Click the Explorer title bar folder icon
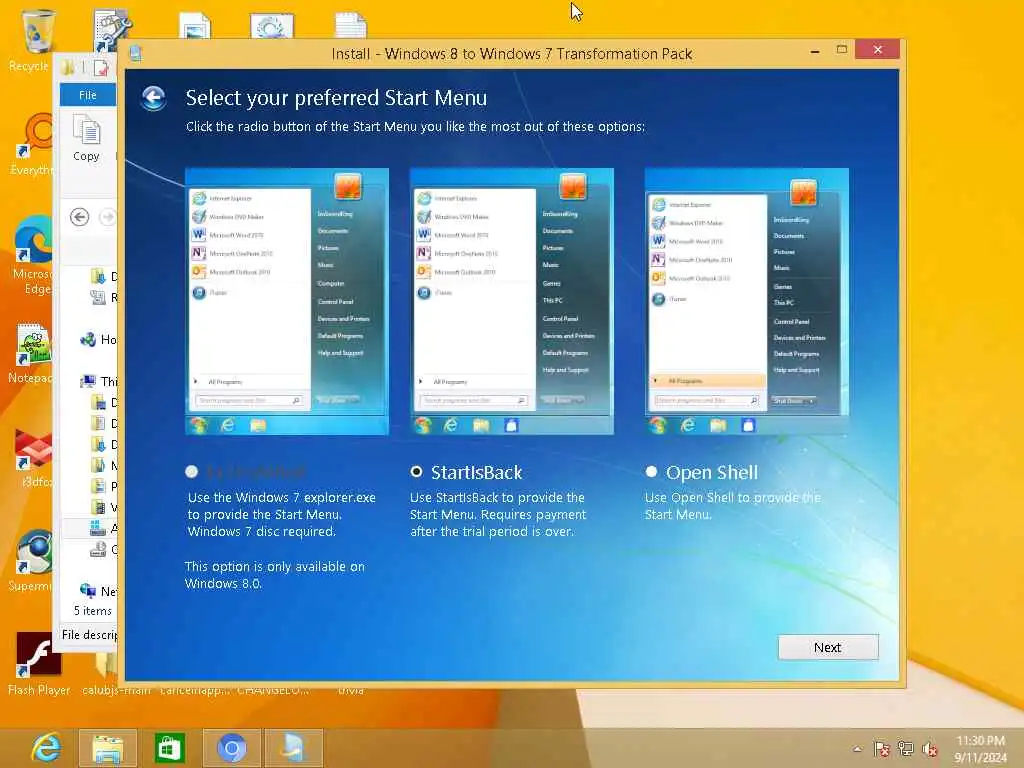The width and height of the screenshot is (1024, 768). click(x=67, y=67)
